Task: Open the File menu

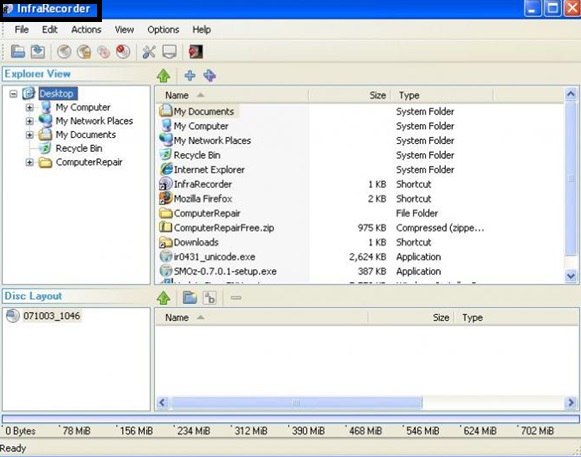Action: pyautogui.click(x=21, y=30)
